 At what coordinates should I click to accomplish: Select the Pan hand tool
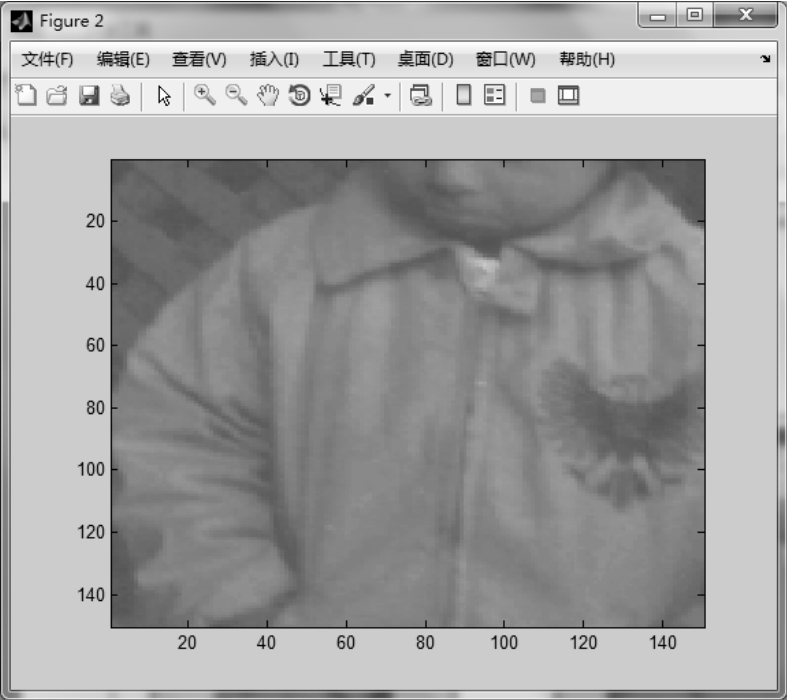coord(268,95)
